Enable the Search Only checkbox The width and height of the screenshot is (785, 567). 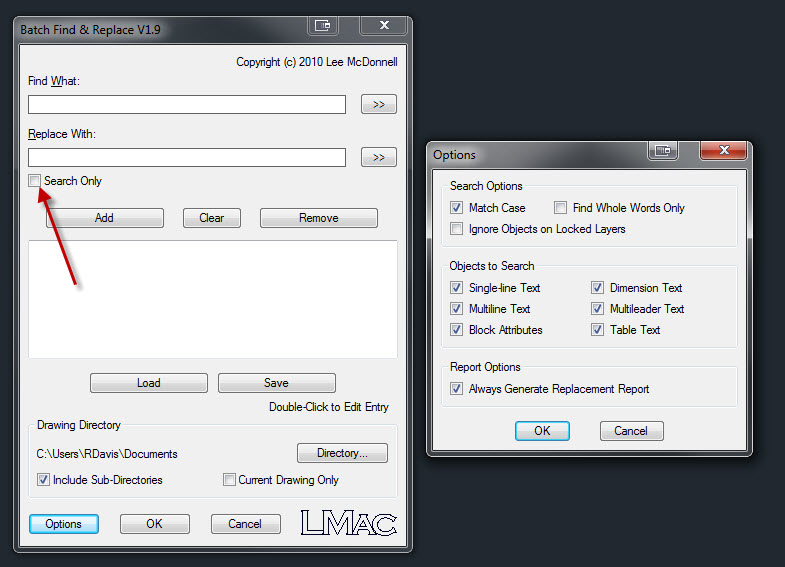click(x=35, y=181)
